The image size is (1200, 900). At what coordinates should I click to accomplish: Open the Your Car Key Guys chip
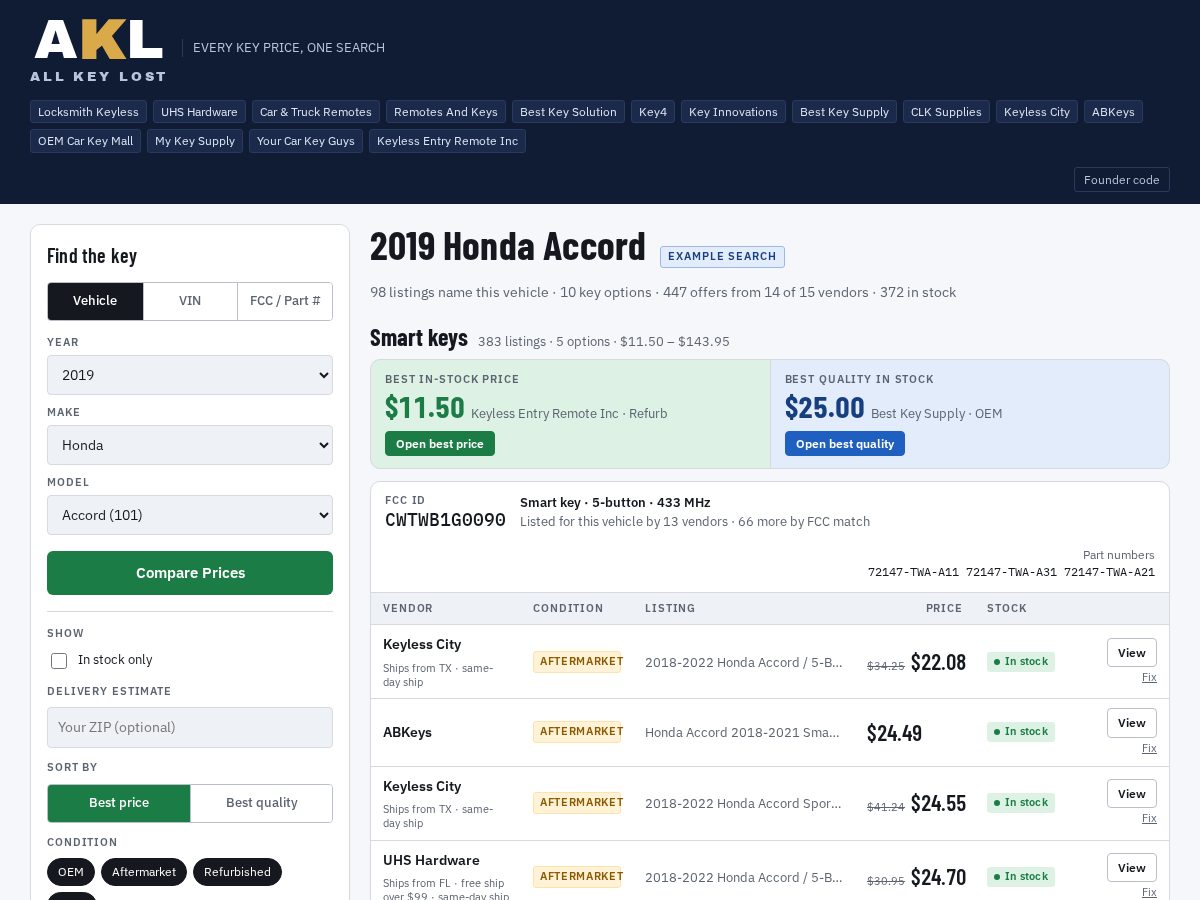pyautogui.click(x=306, y=141)
